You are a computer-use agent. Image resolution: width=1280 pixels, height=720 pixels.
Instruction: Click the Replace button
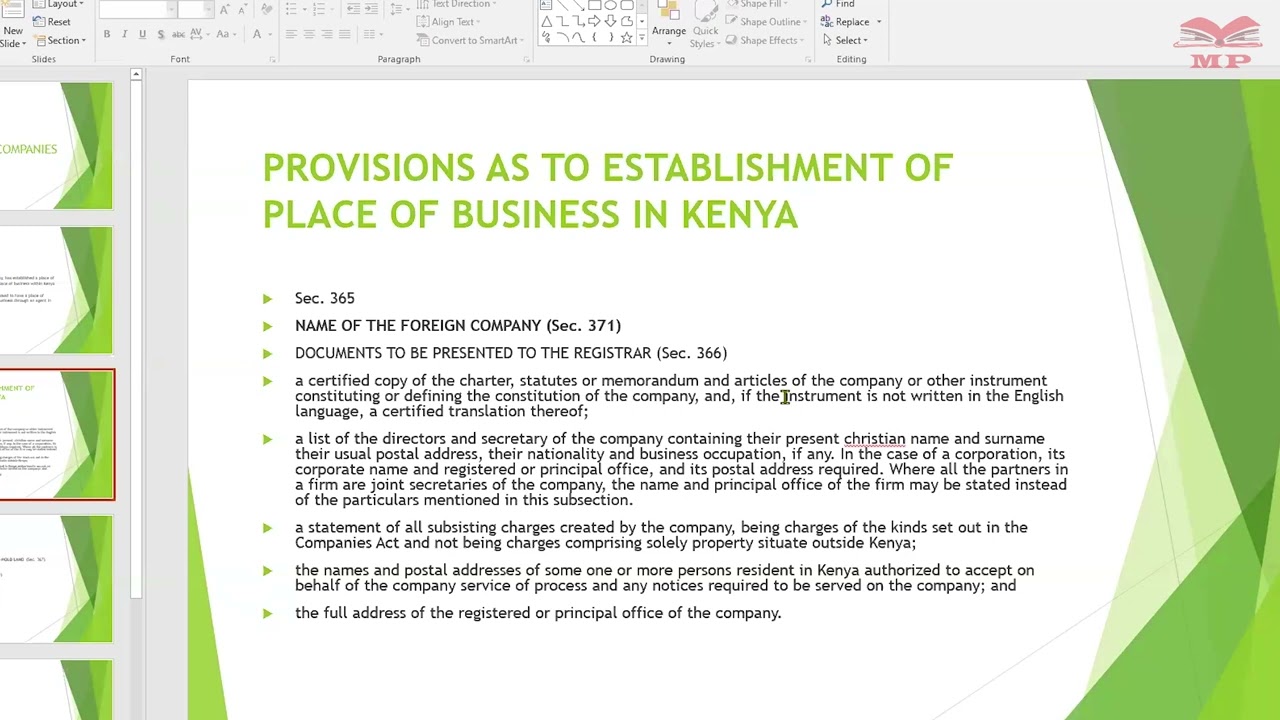pos(846,22)
